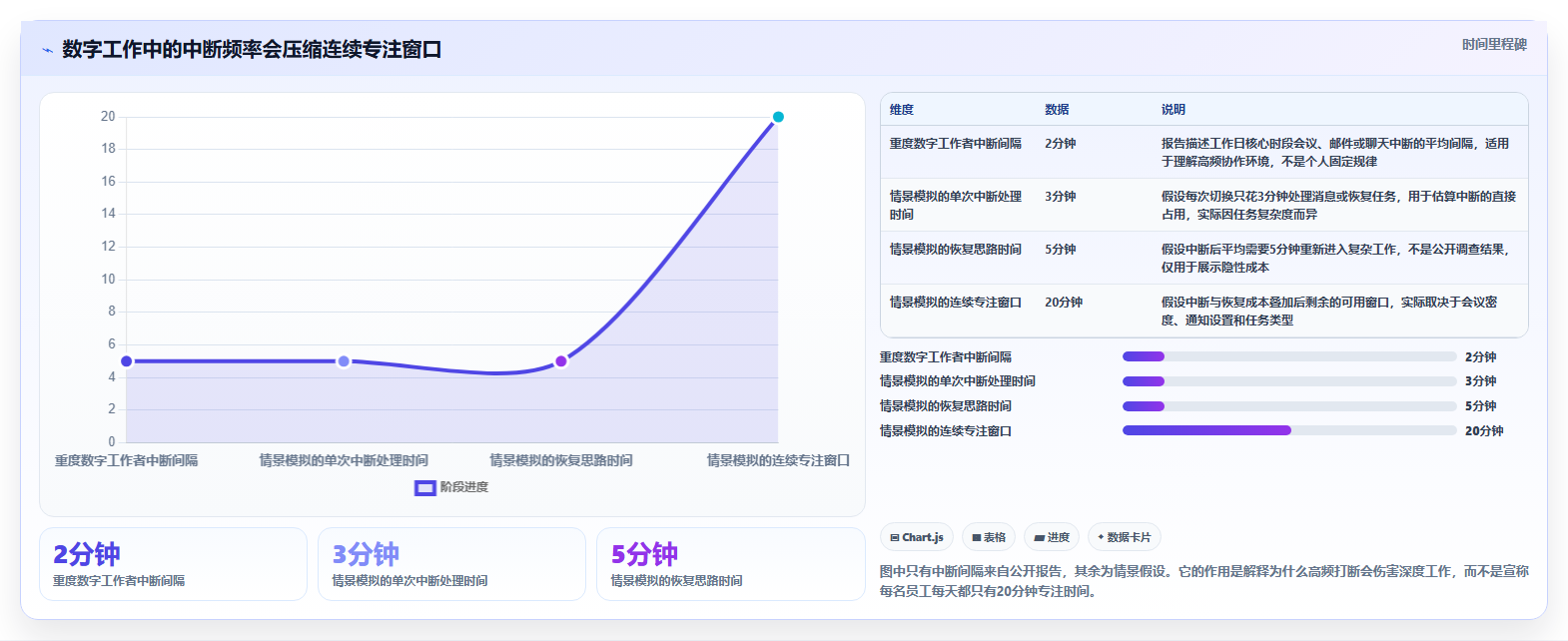This screenshot has width=1568, height=641.
Task: Click the description starting 报告描述工作日核心时段
Action: pos(1335,153)
